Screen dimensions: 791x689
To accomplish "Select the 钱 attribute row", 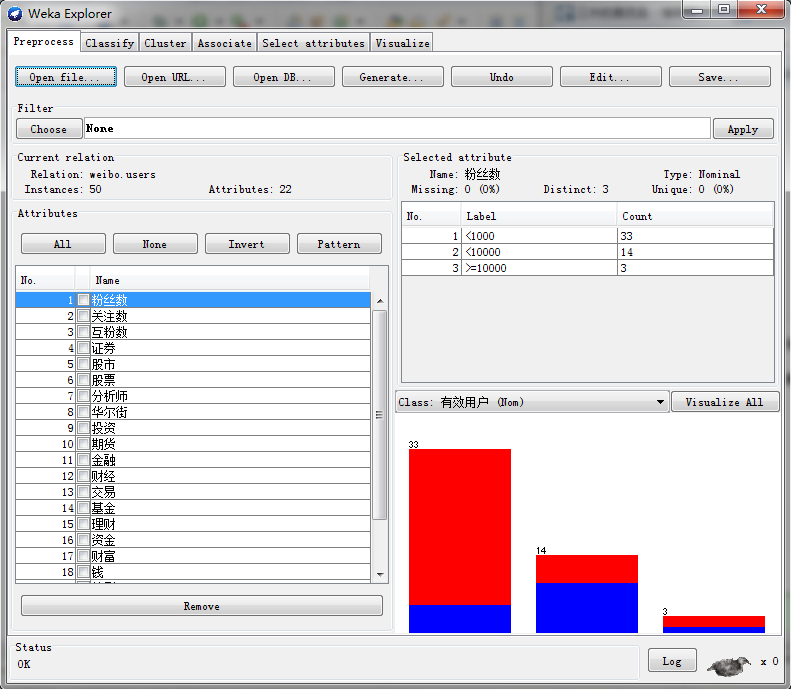I will (193, 572).
